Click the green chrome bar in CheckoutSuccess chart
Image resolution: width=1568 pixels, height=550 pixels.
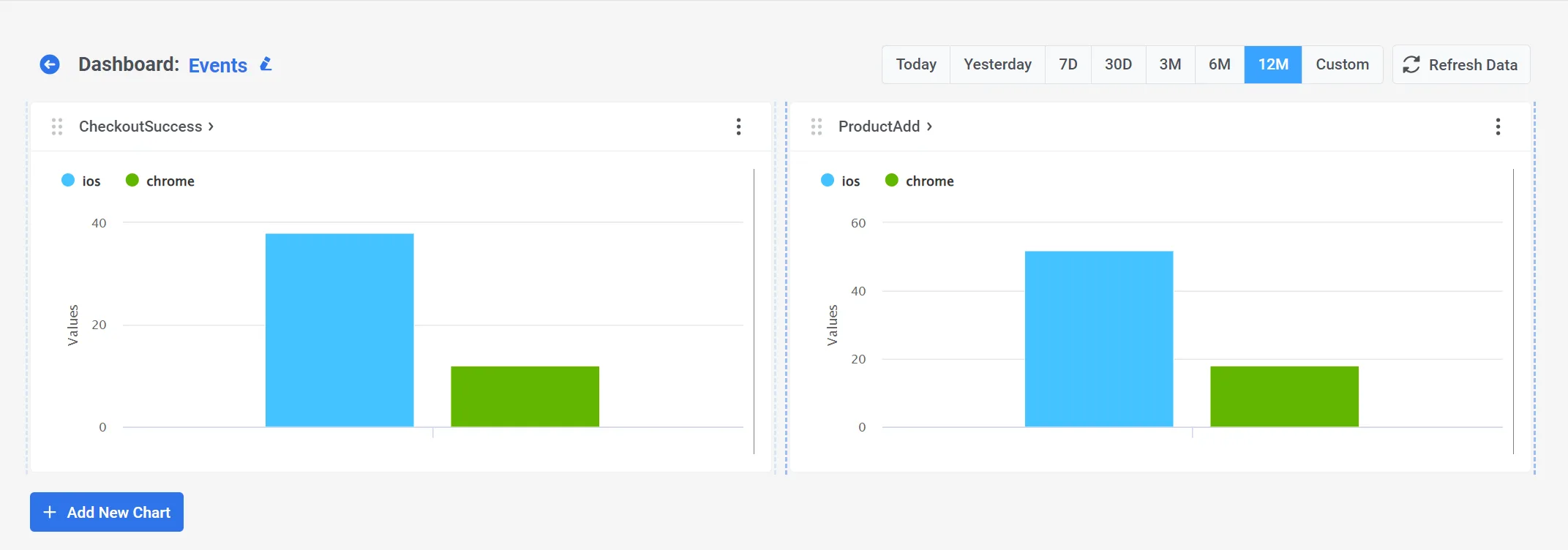coord(525,396)
